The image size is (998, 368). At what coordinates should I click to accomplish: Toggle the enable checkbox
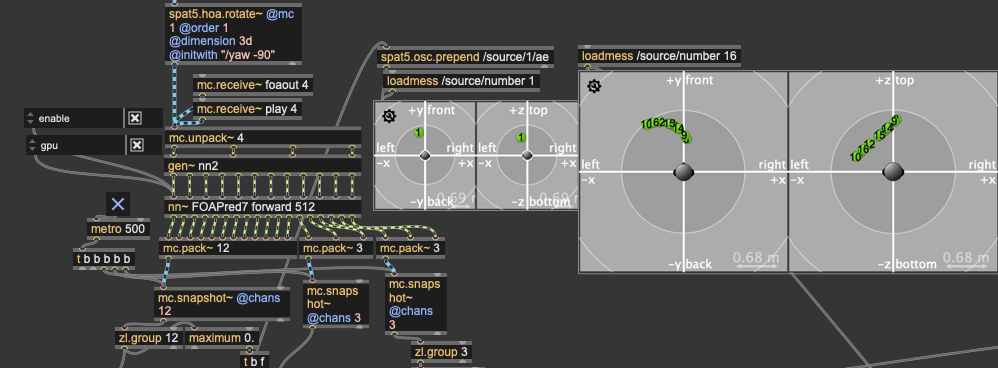[x=134, y=118]
